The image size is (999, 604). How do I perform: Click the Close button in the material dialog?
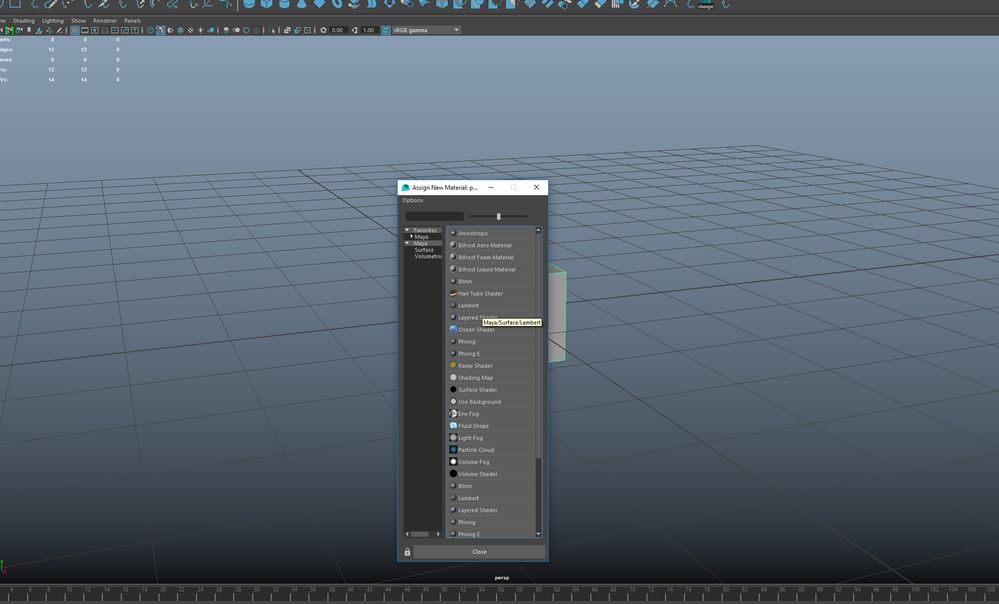tap(479, 552)
